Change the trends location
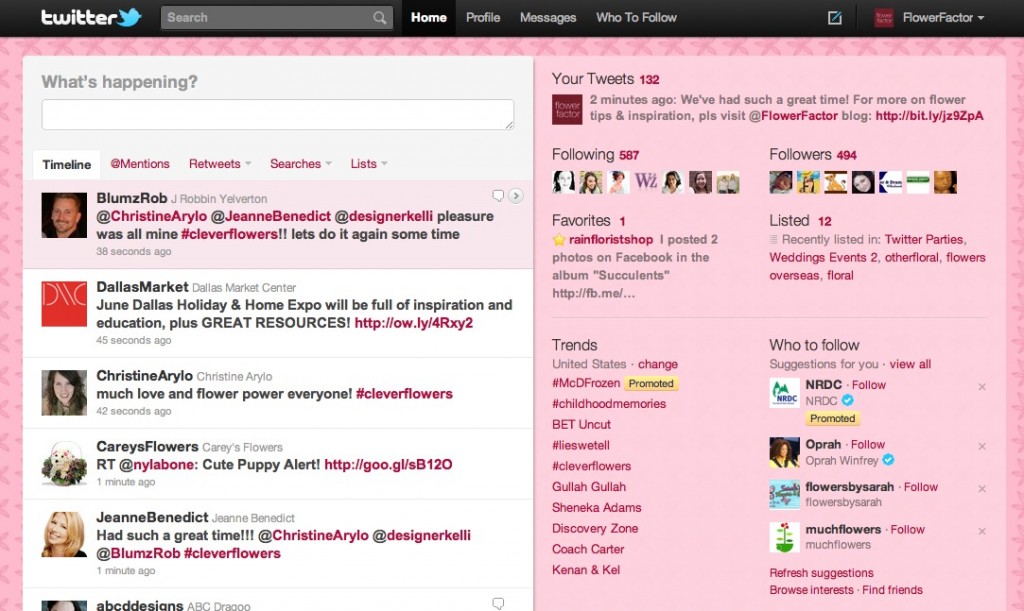Screen dimensions: 1024x611 [658, 364]
